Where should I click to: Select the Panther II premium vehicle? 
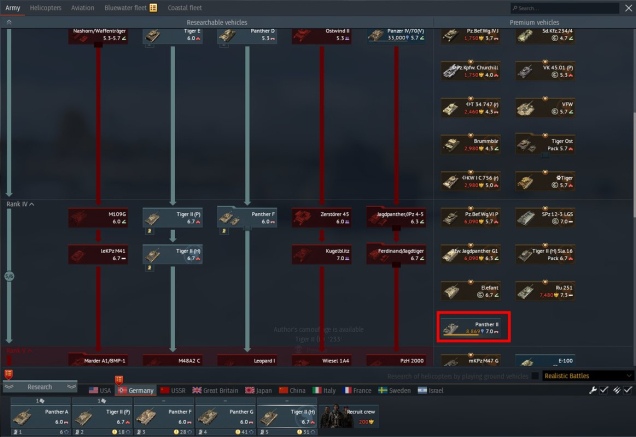(x=475, y=326)
